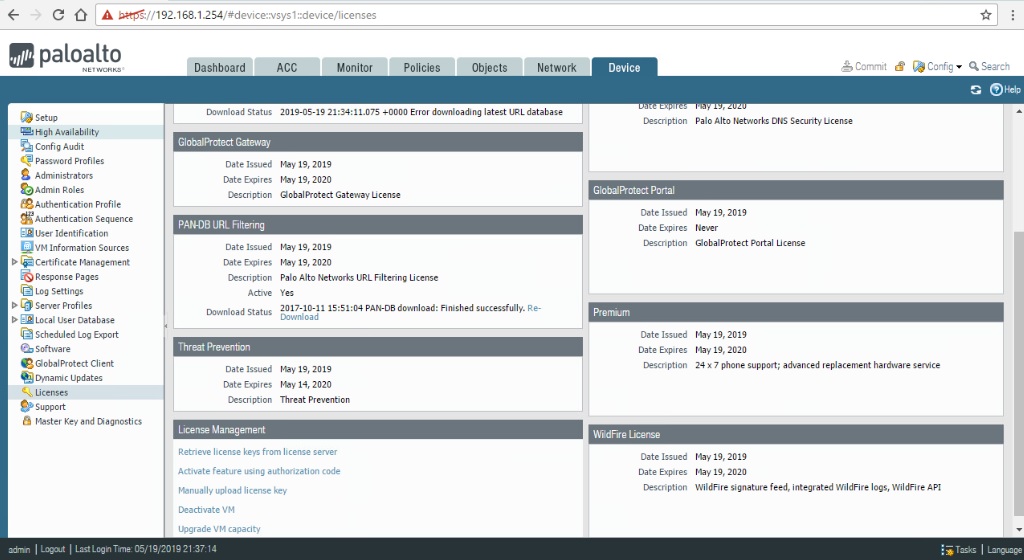Select the Authentication Sequence icon

(26, 219)
